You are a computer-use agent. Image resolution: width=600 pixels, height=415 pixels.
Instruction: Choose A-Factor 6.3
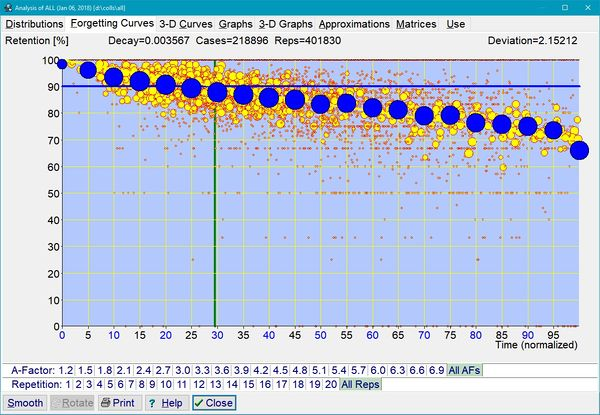398,370
